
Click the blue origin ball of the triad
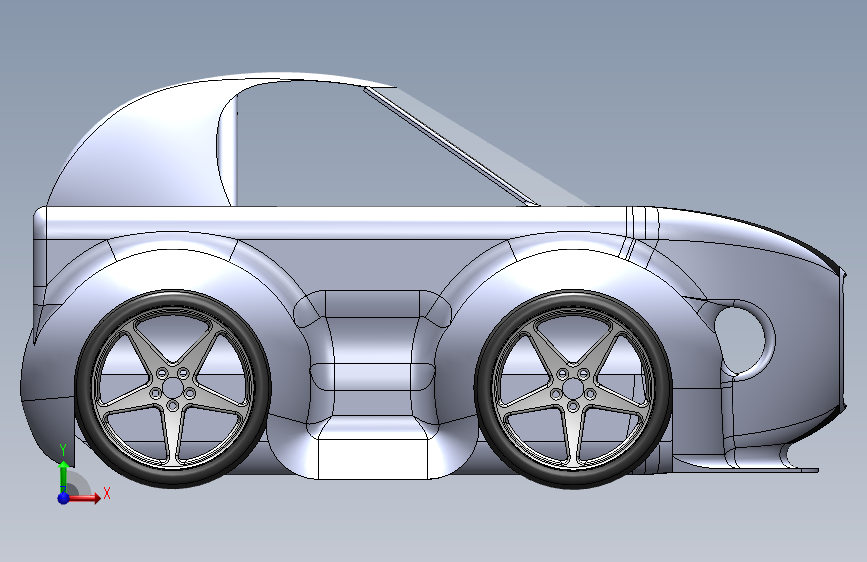(64, 498)
